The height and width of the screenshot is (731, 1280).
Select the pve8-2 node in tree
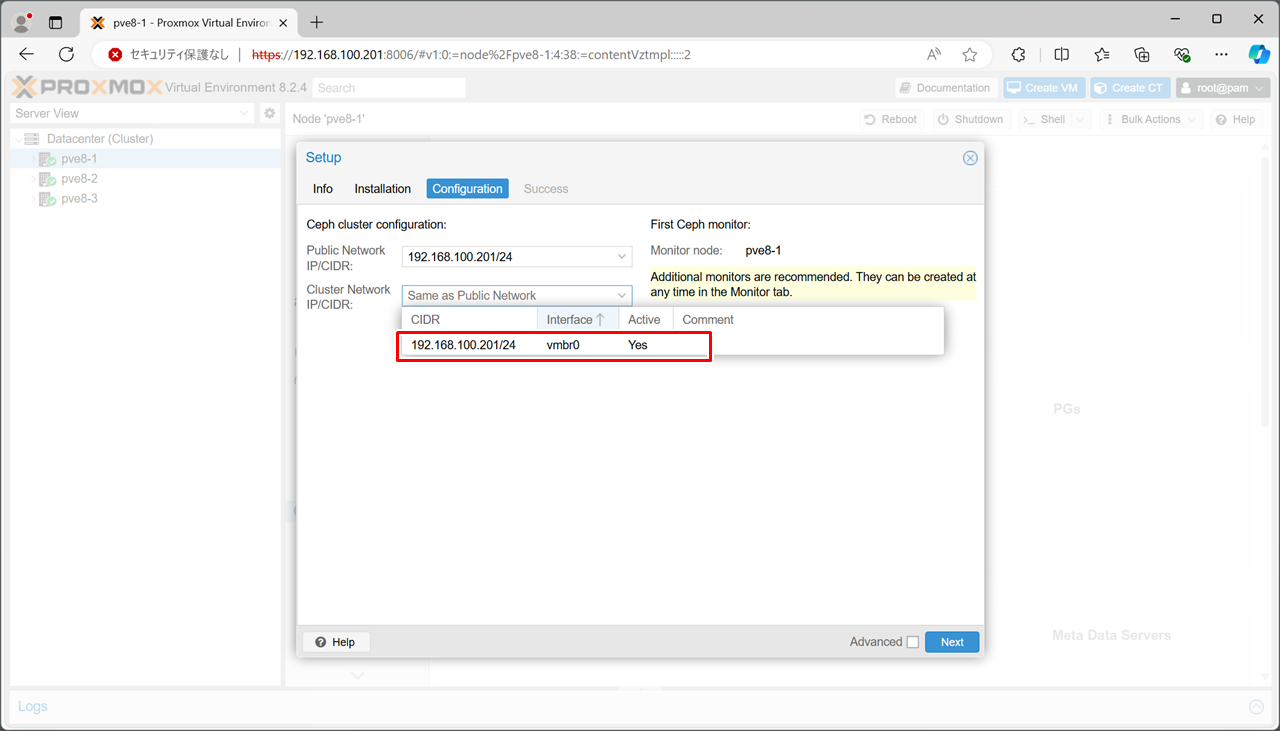(79, 179)
